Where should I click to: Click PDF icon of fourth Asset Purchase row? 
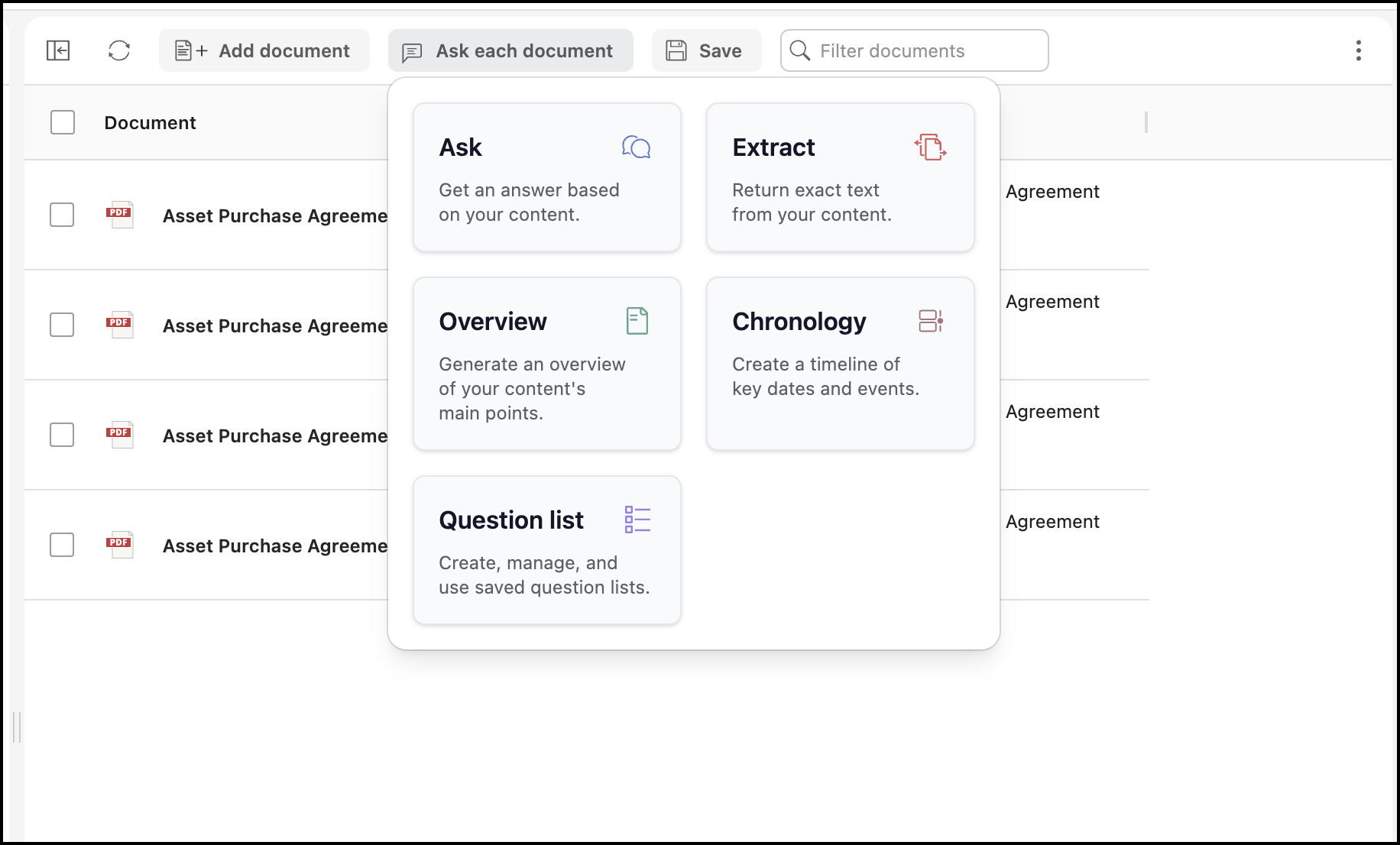(x=120, y=546)
